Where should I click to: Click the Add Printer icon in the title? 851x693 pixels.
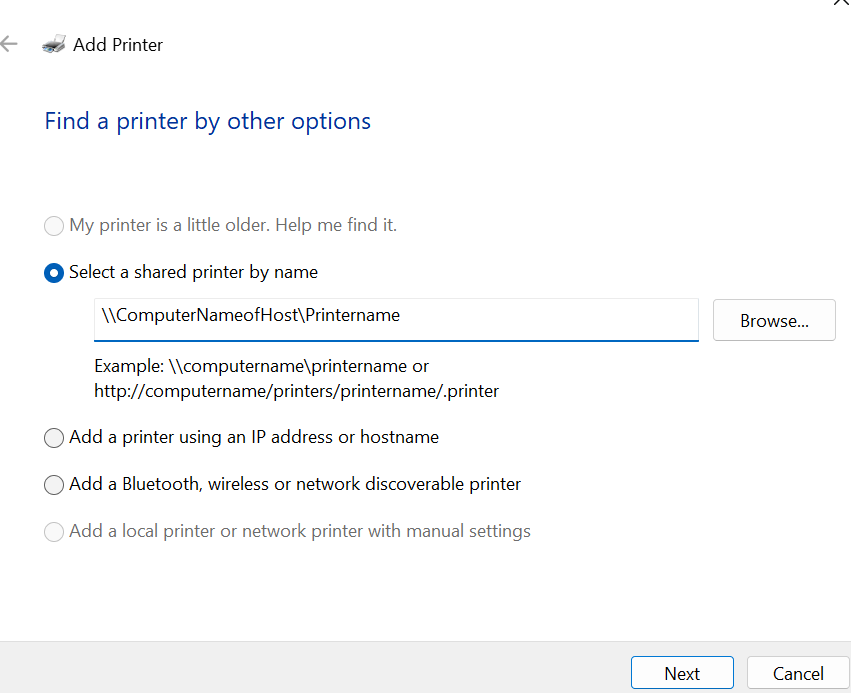(x=54, y=44)
